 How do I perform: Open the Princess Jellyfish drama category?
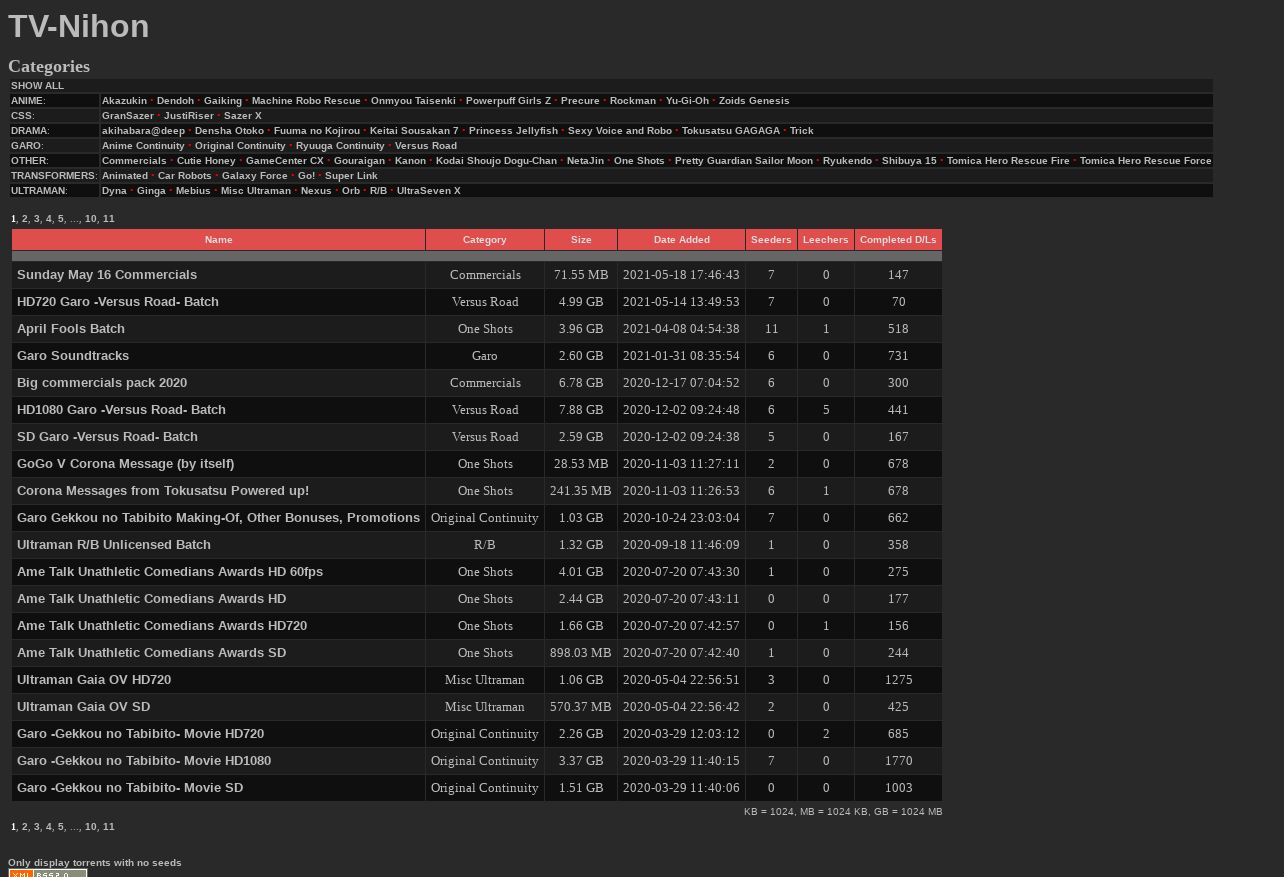point(513,131)
